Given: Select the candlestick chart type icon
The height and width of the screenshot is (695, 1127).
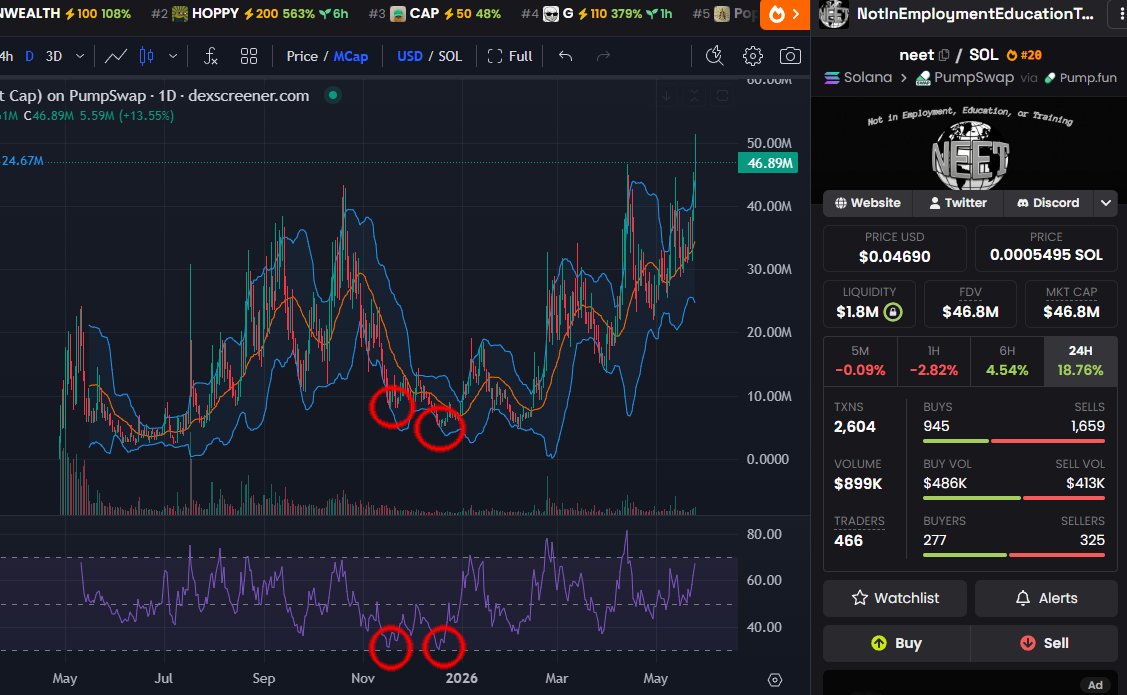Looking at the screenshot, I should (146, 56).
